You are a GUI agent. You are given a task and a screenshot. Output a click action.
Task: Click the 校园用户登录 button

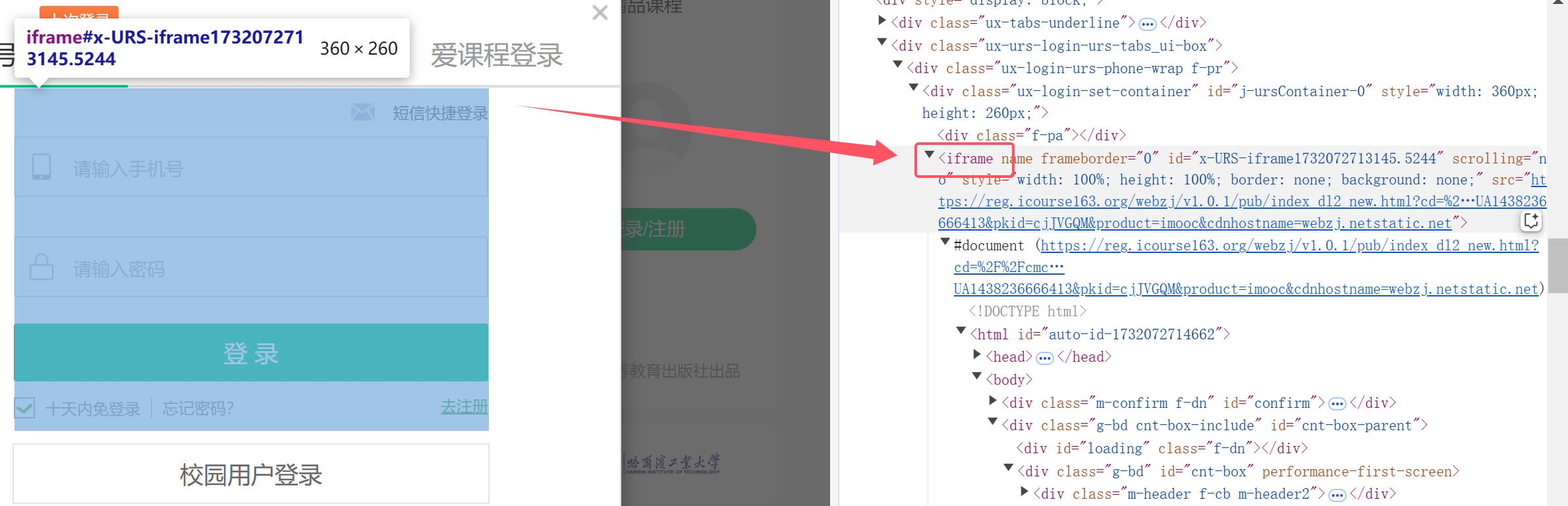[251, 474]
